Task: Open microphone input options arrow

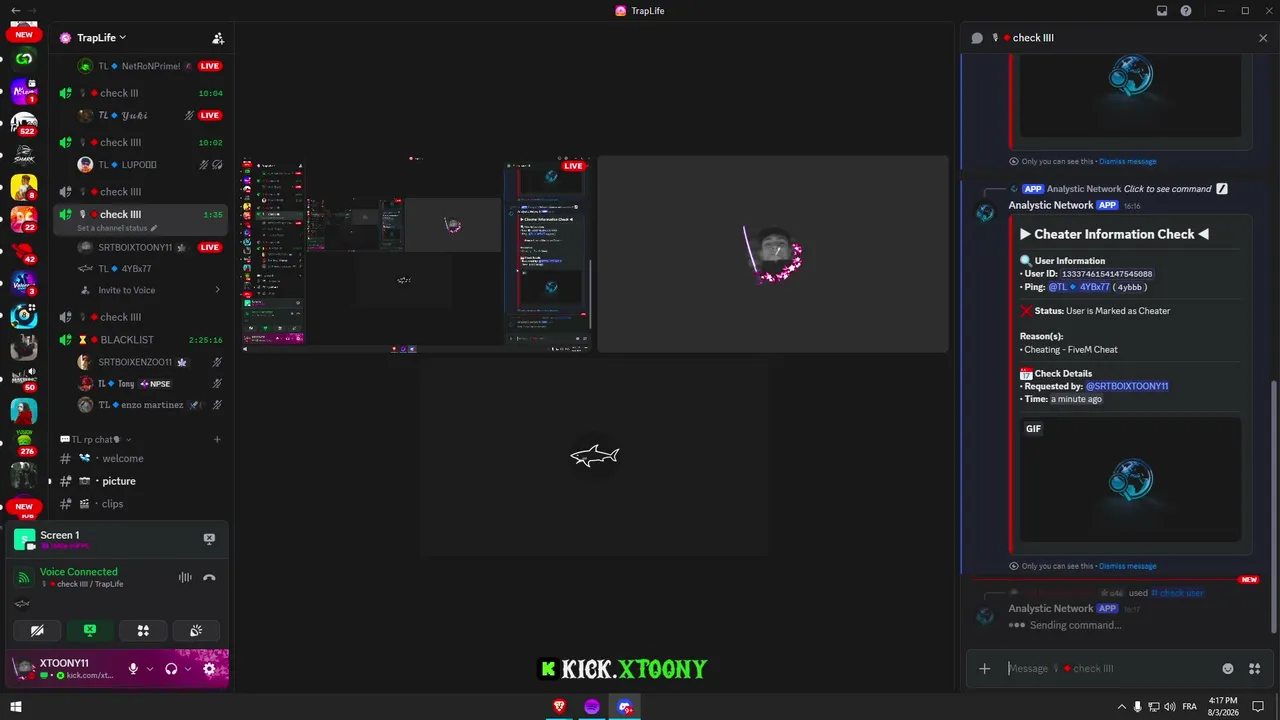Action: coord(150,669)
